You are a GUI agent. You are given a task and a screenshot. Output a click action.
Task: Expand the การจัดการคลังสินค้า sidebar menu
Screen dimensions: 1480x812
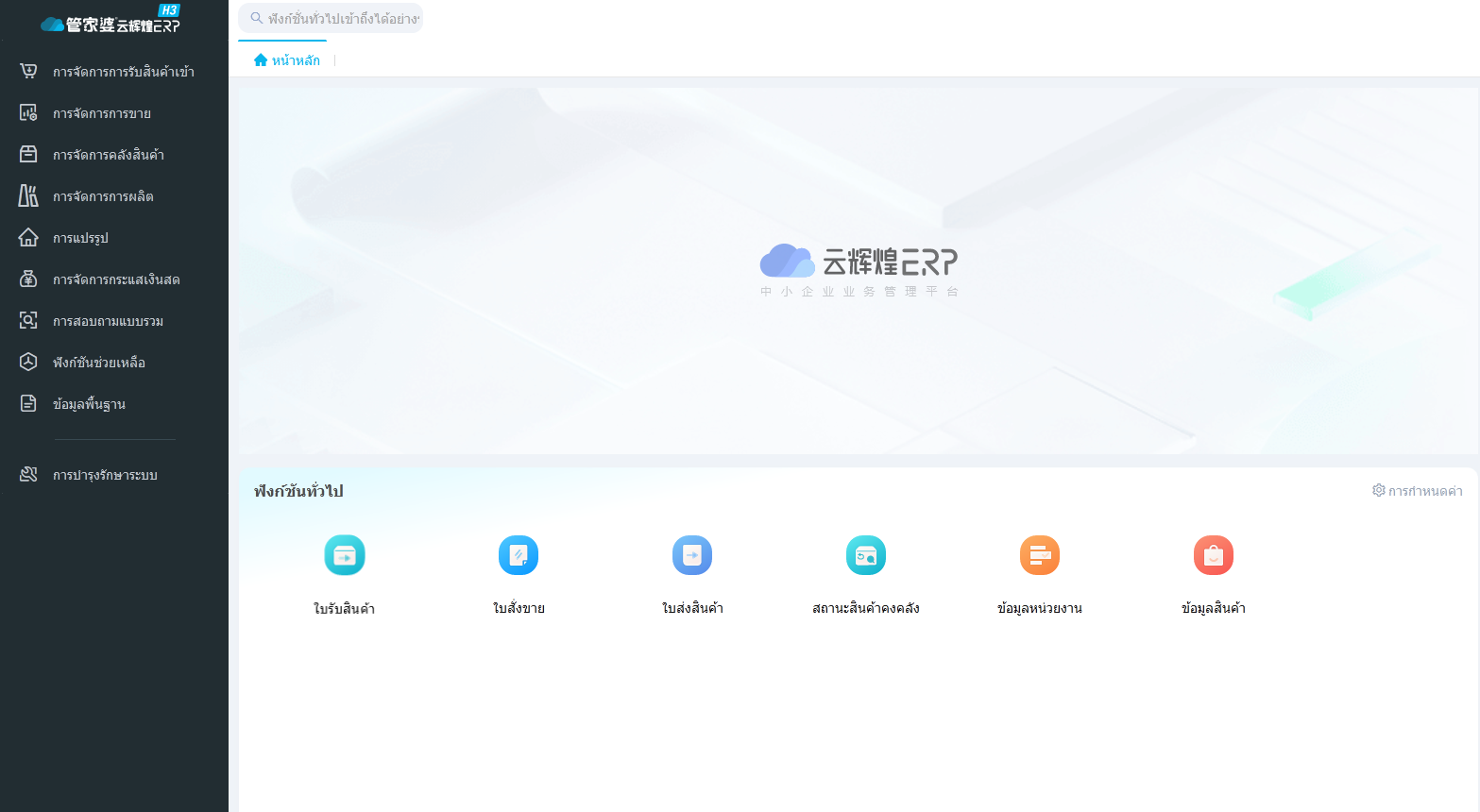[109, 155]
